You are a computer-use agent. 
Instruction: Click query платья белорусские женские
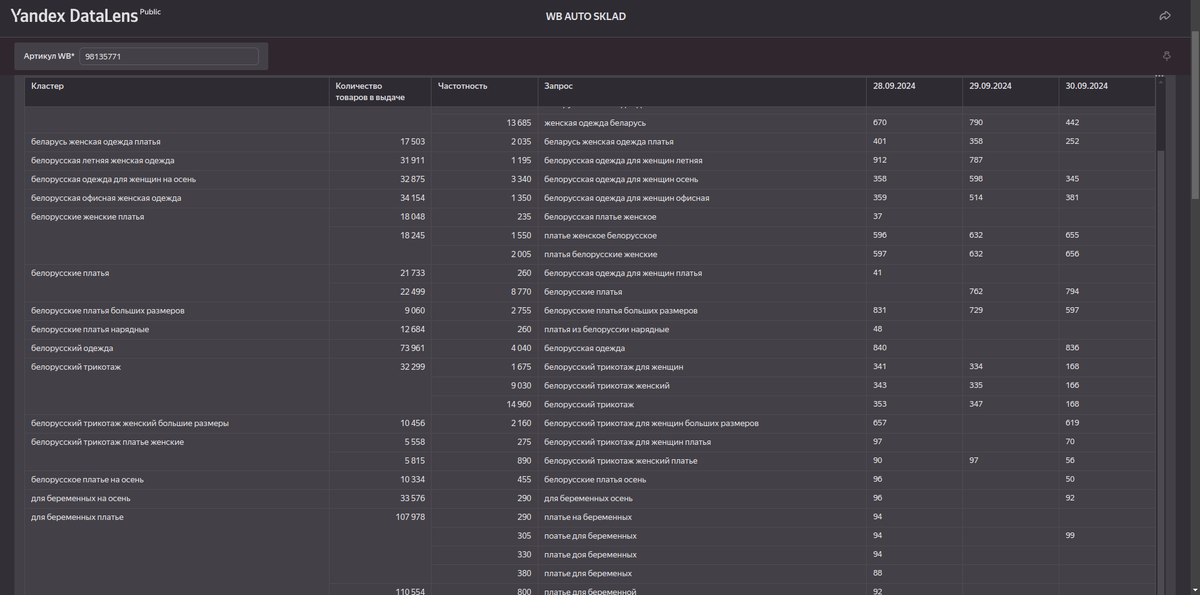coord(600,254)
